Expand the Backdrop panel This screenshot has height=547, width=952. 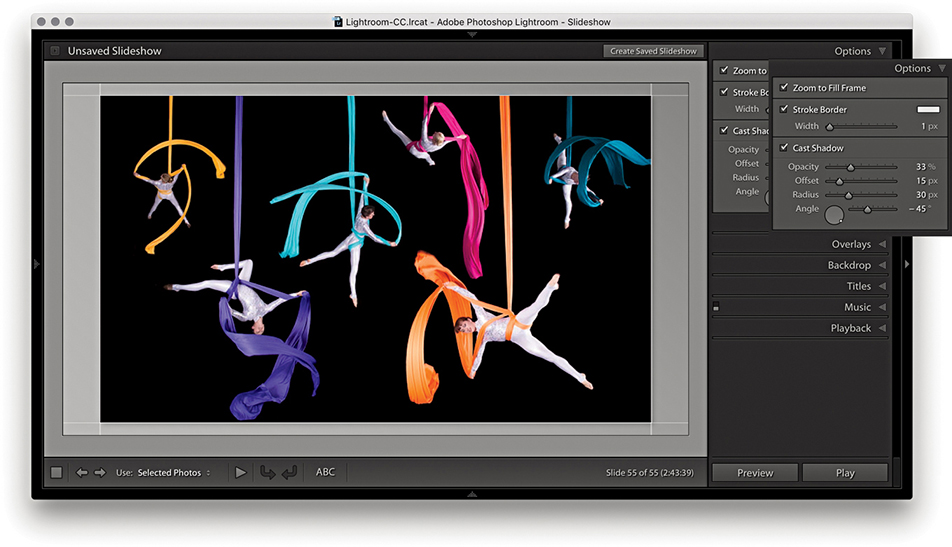coord(849,265)
